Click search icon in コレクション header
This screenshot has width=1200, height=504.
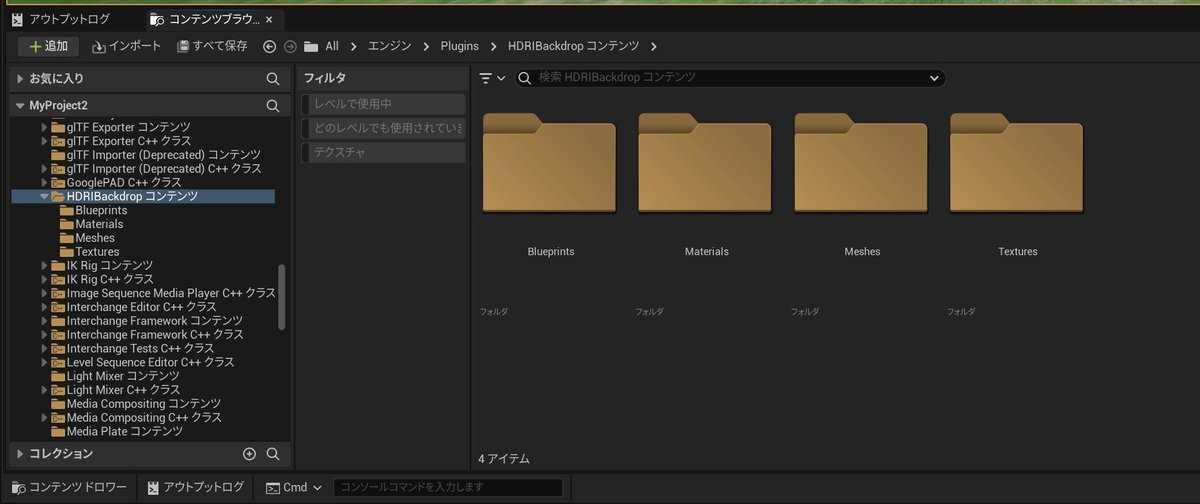[x=273, y=454]
